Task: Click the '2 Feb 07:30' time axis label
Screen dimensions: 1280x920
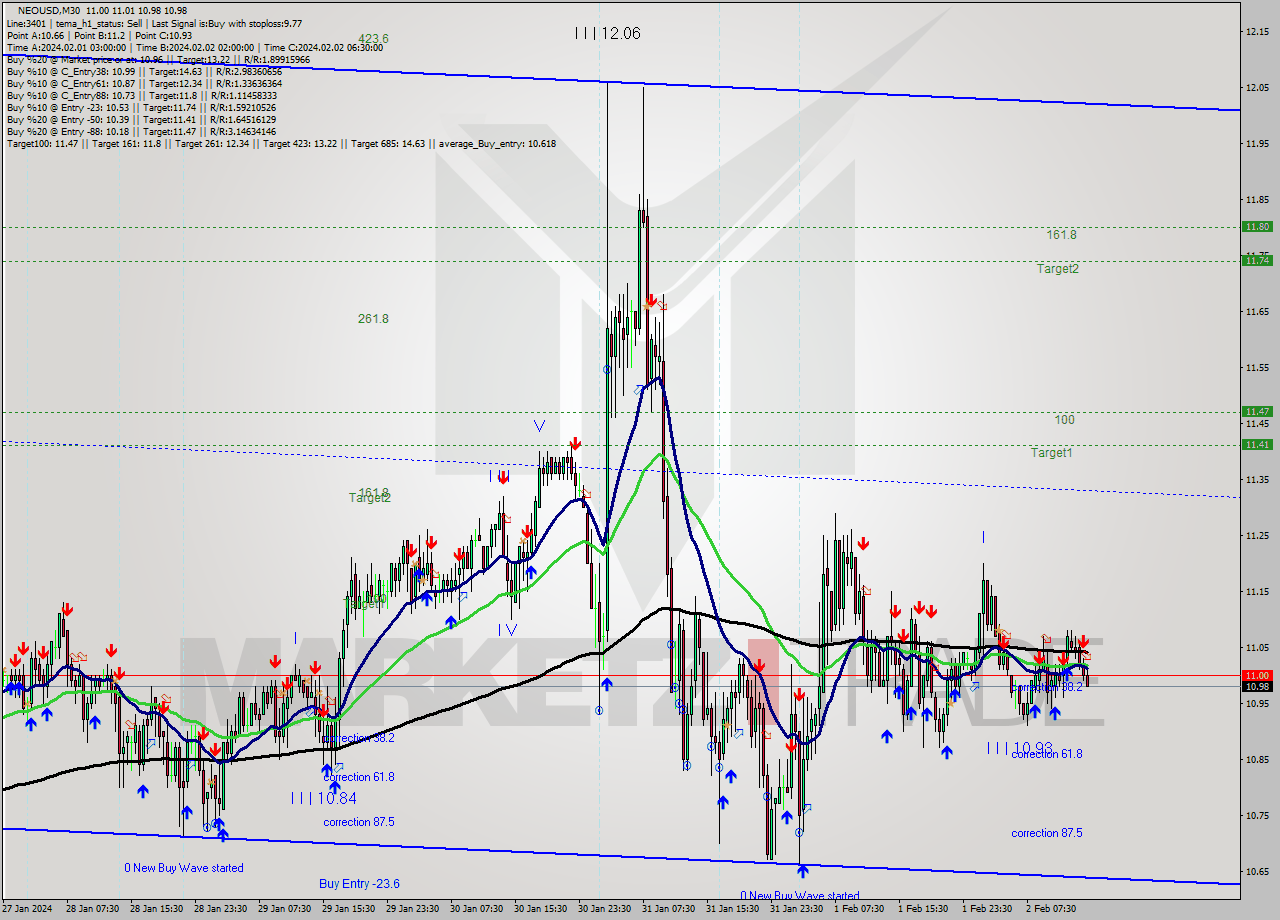Action: coord(1052,909)
